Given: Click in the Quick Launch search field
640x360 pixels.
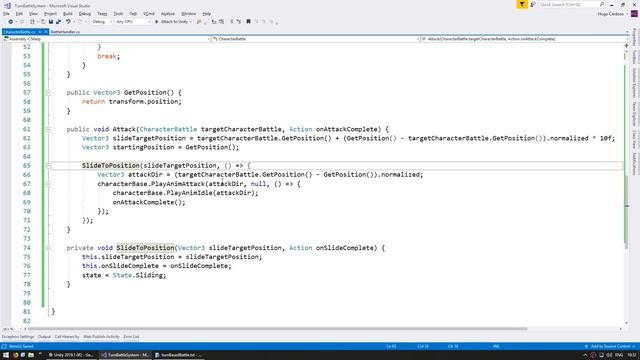Looking at the screenshot, I should click(568, 4).
